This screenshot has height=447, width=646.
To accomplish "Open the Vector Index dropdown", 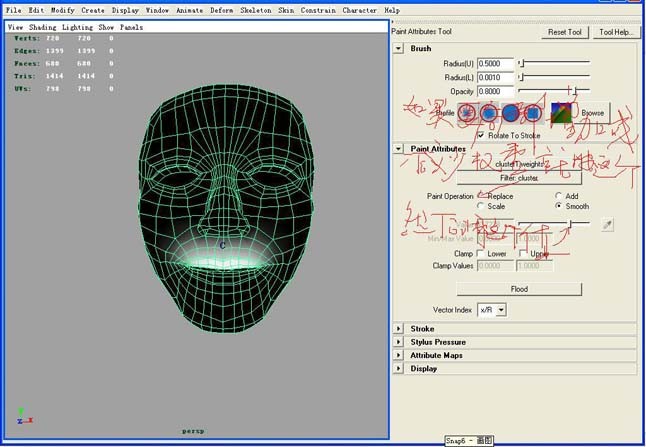I will pos(492,310).
